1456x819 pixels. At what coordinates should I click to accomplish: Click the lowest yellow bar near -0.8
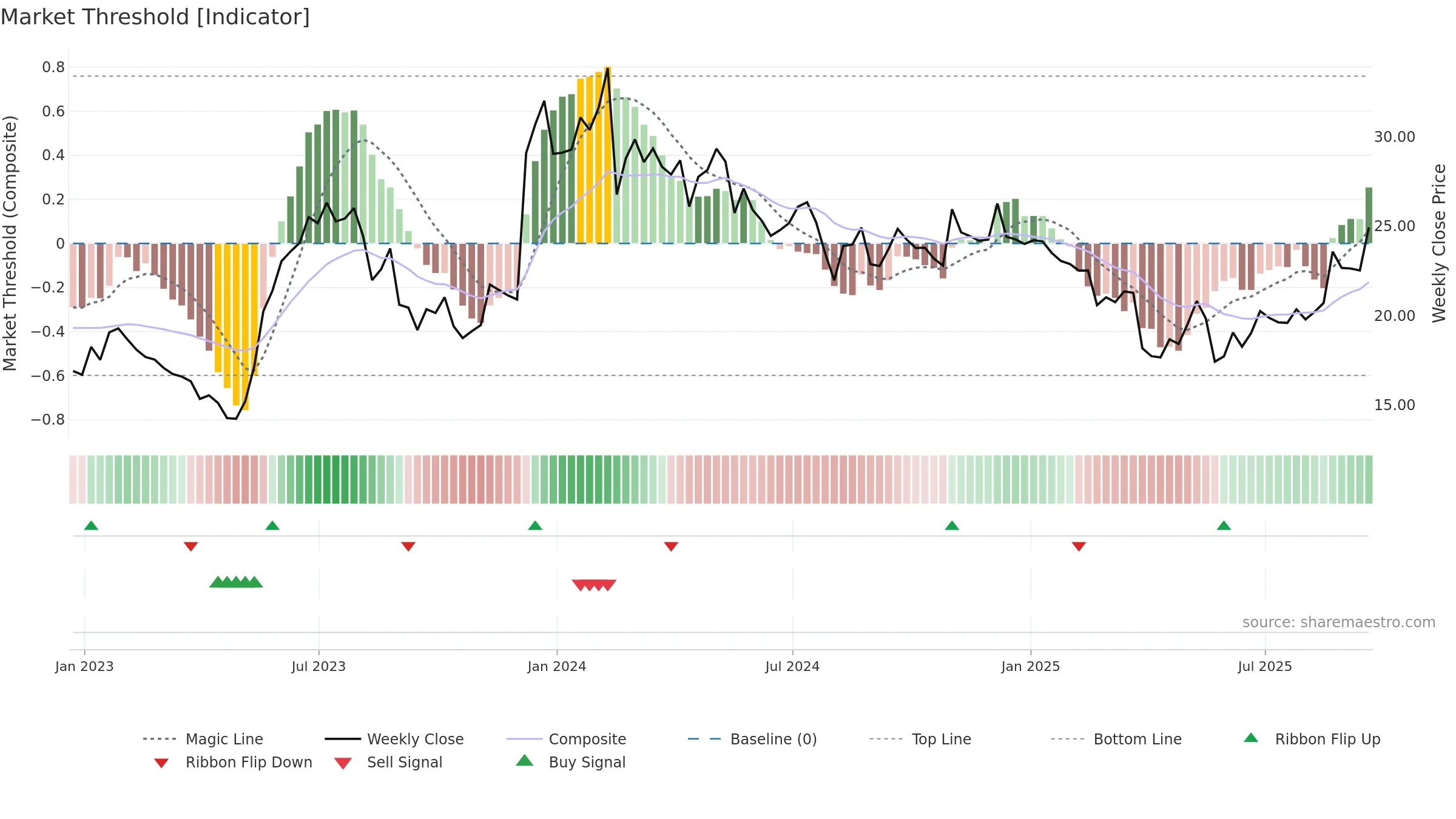click(245, 326)
